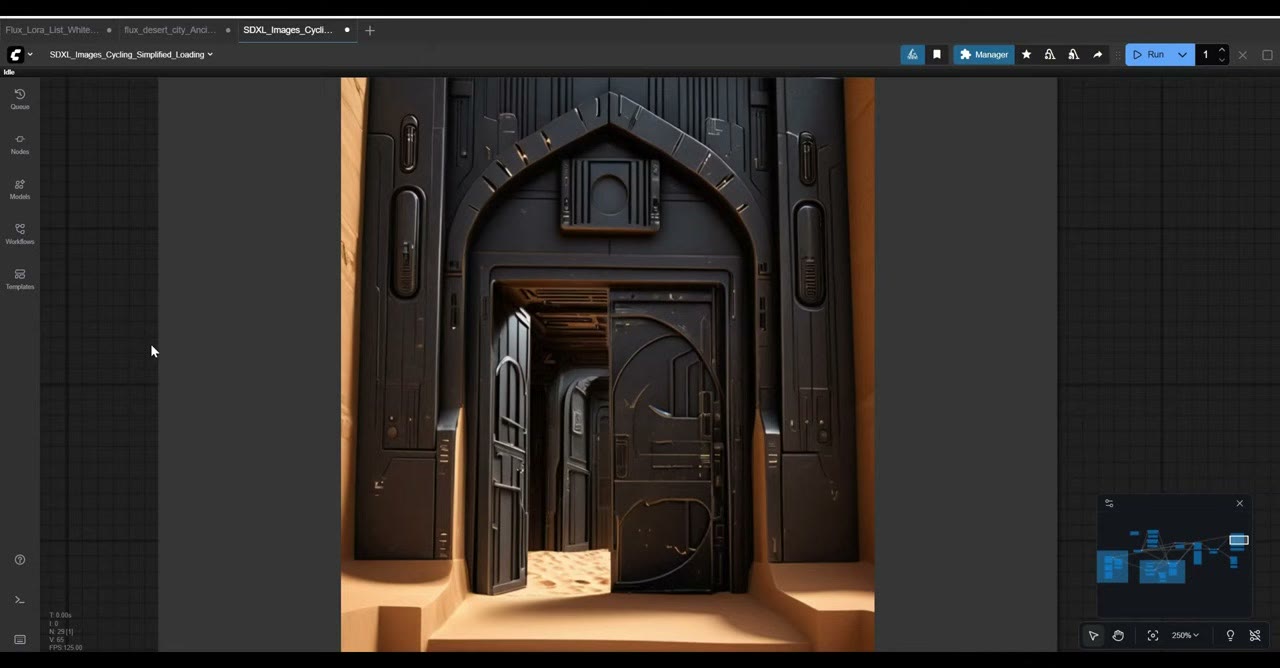Open the help center icon
Image resolution: width=1280 pixels, height=668 pixels.
pos(19,560)
